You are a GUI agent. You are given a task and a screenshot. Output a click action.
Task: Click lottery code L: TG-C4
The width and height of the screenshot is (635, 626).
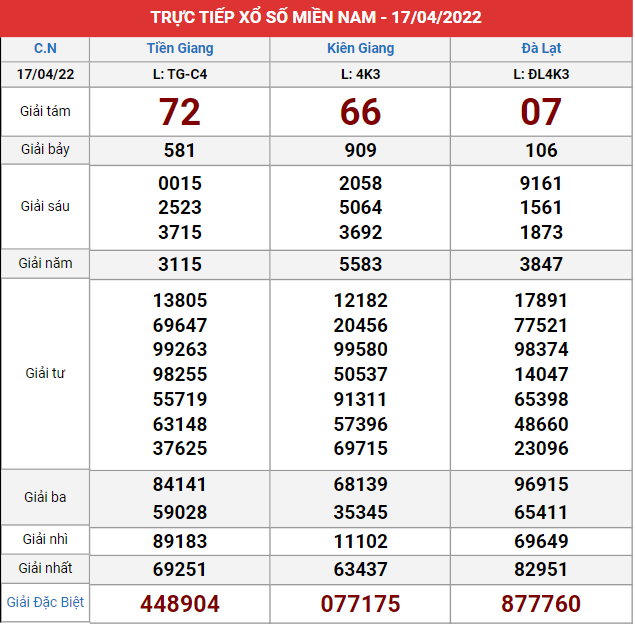coord(180,74)
